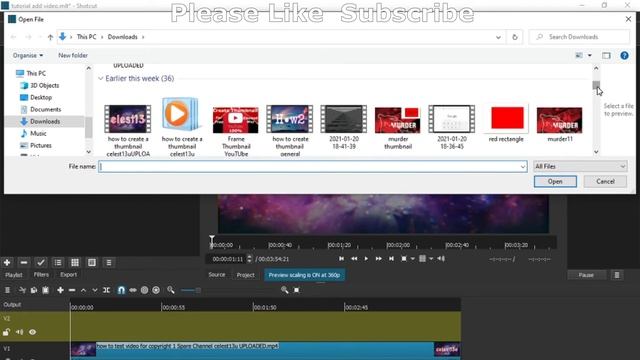
Task: Cancel the Open File dialog
Action: pyautogui.click(x=605, y=182)
